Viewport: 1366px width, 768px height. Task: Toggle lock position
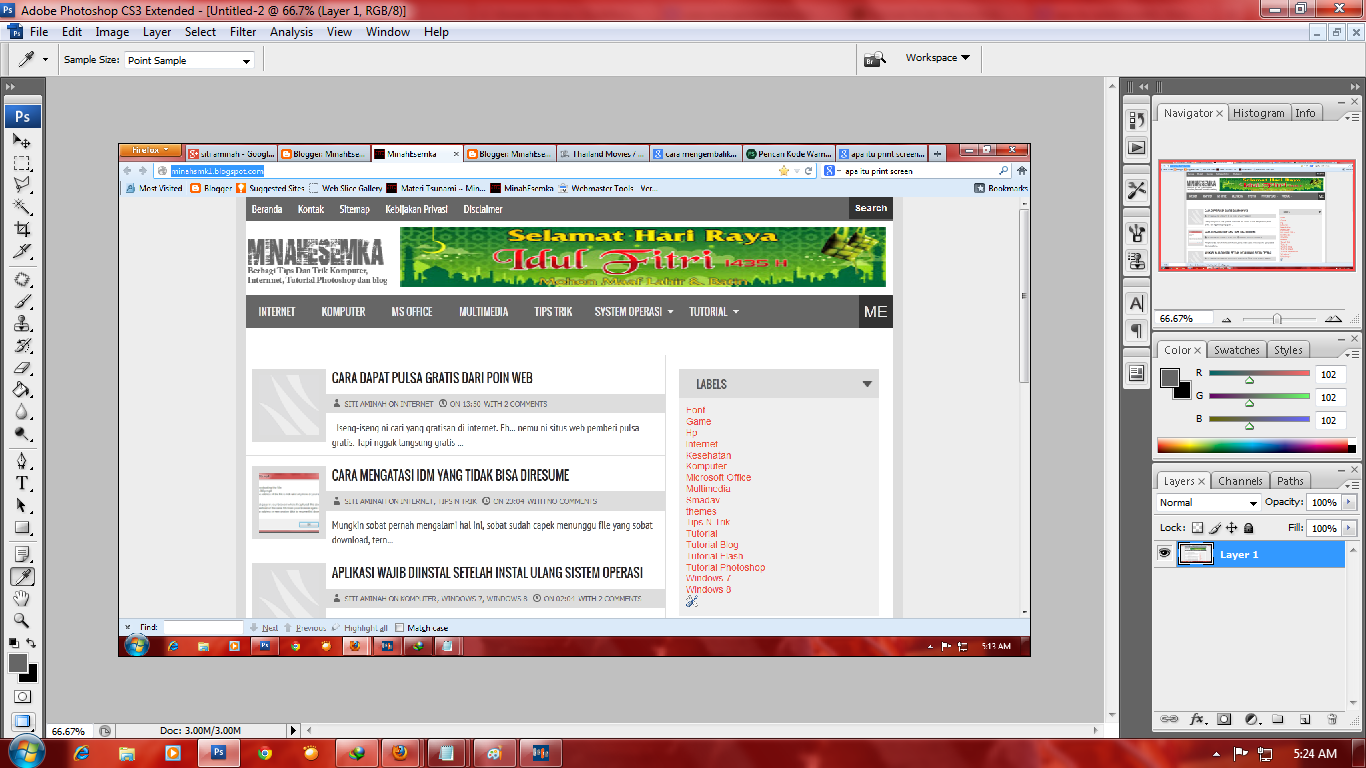[x=1232, y=527]
